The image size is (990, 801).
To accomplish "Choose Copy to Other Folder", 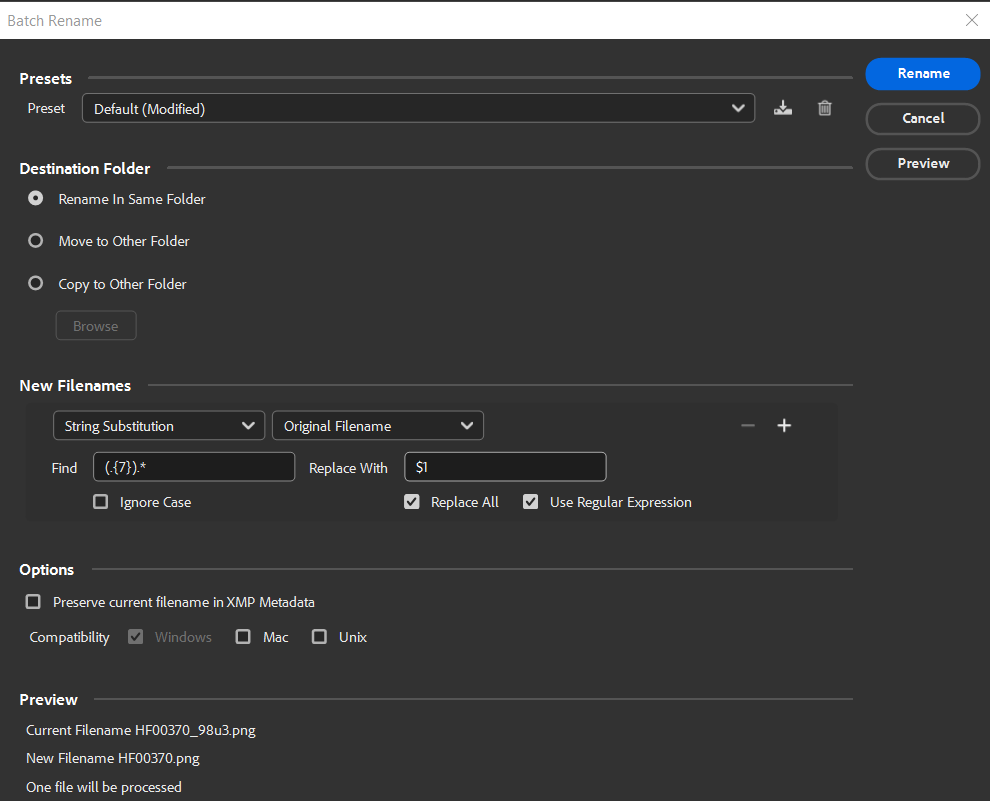I will (35, 283).
